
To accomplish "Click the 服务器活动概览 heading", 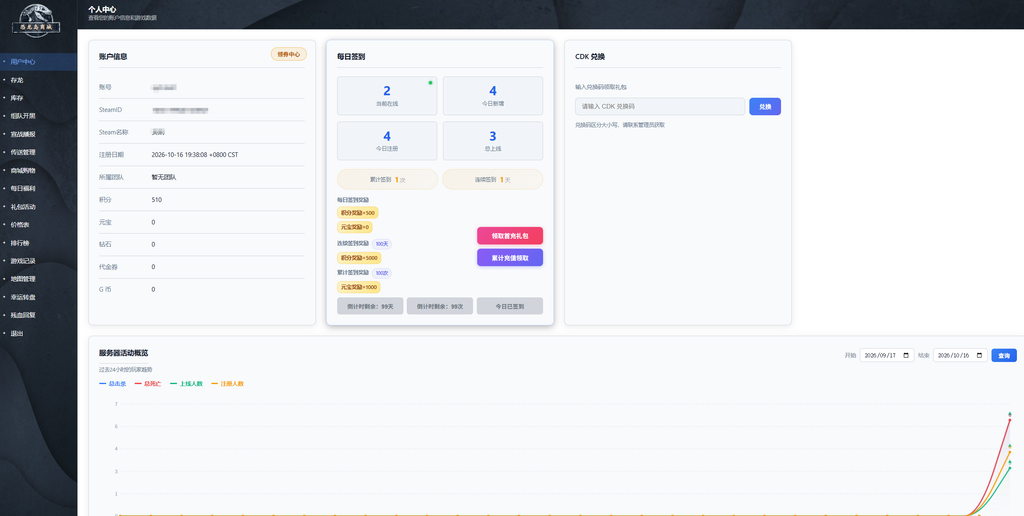I will [123, 353].
